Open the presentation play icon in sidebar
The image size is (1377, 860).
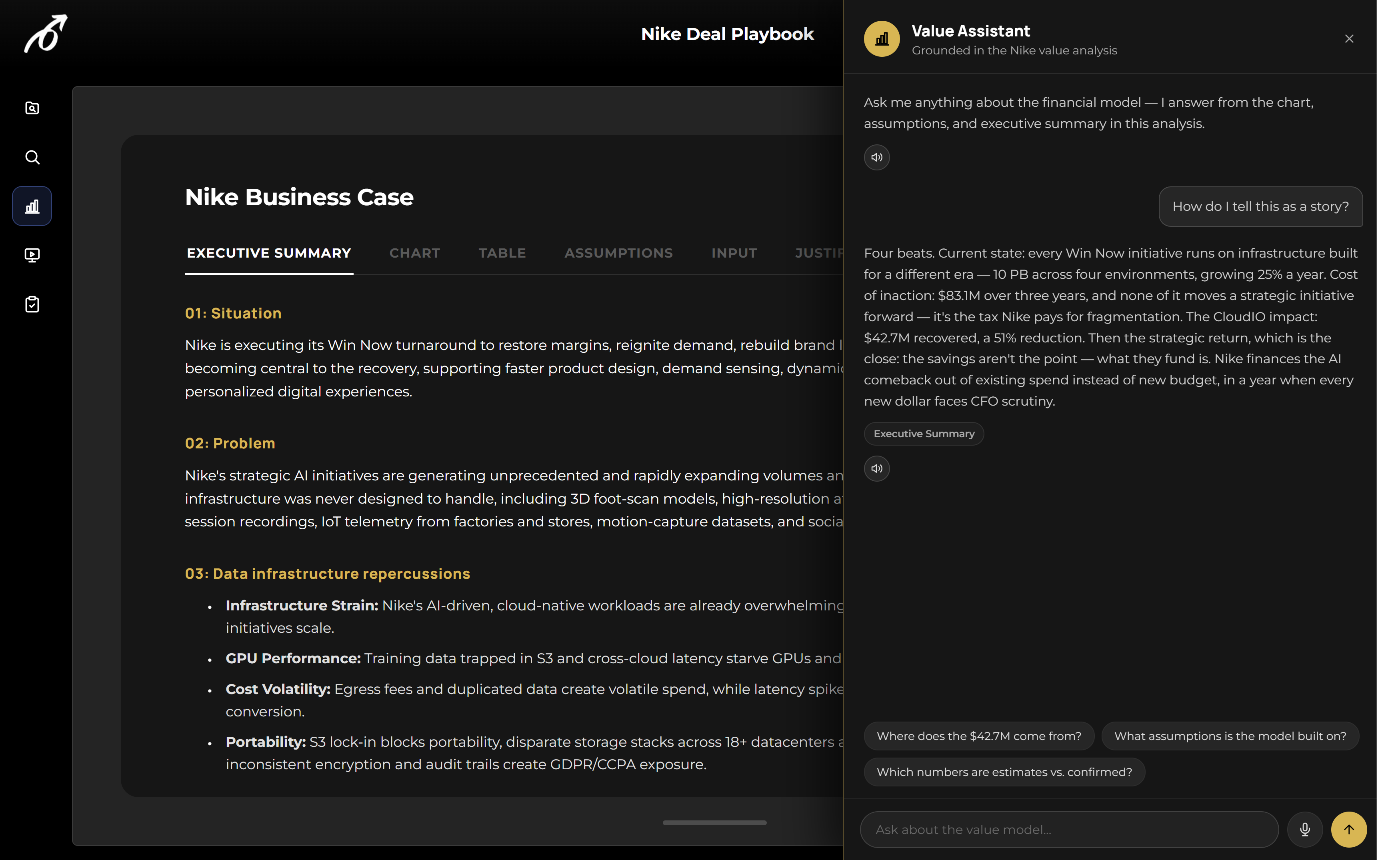[x=32, y=255]
